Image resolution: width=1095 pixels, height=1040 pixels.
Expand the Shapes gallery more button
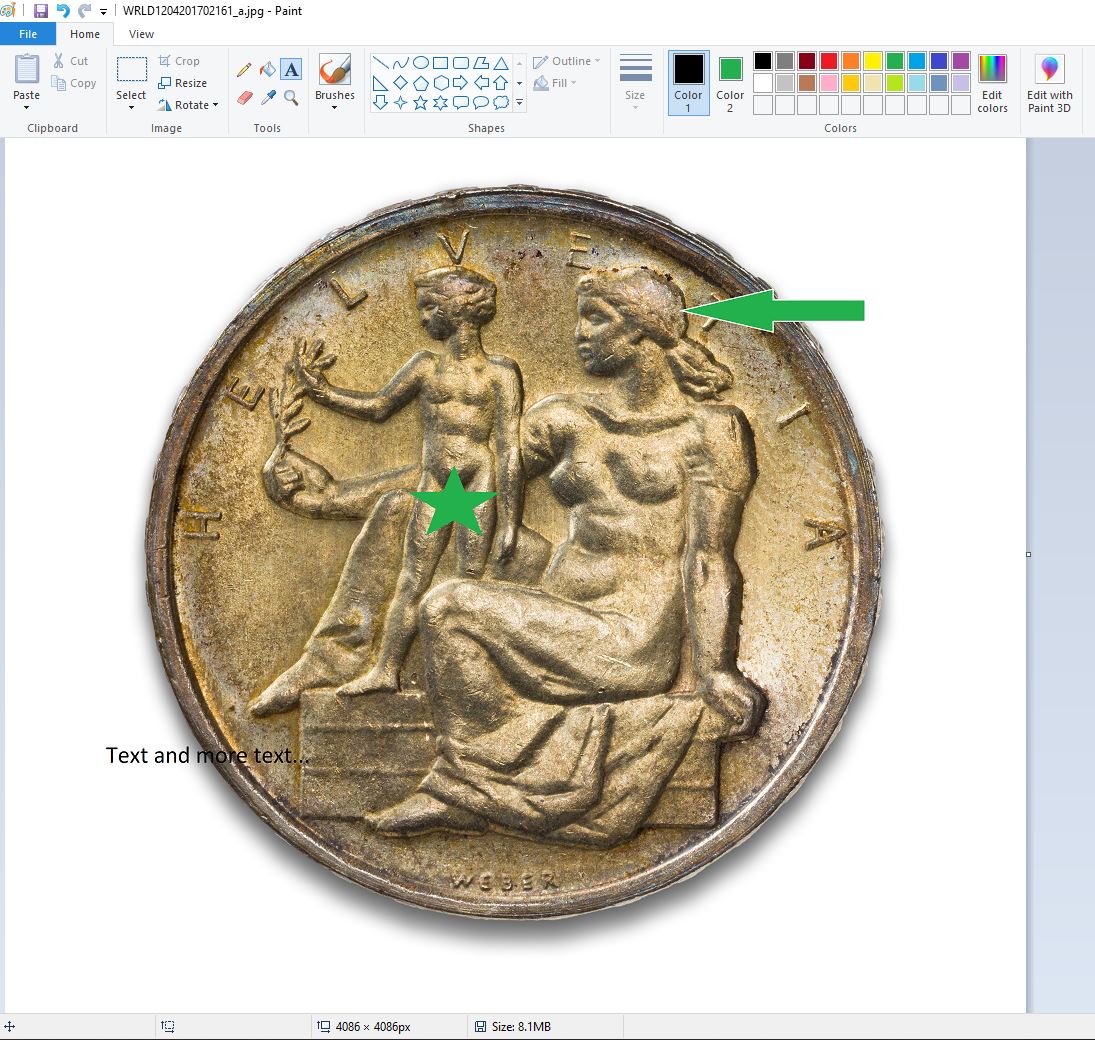[520, 103]
